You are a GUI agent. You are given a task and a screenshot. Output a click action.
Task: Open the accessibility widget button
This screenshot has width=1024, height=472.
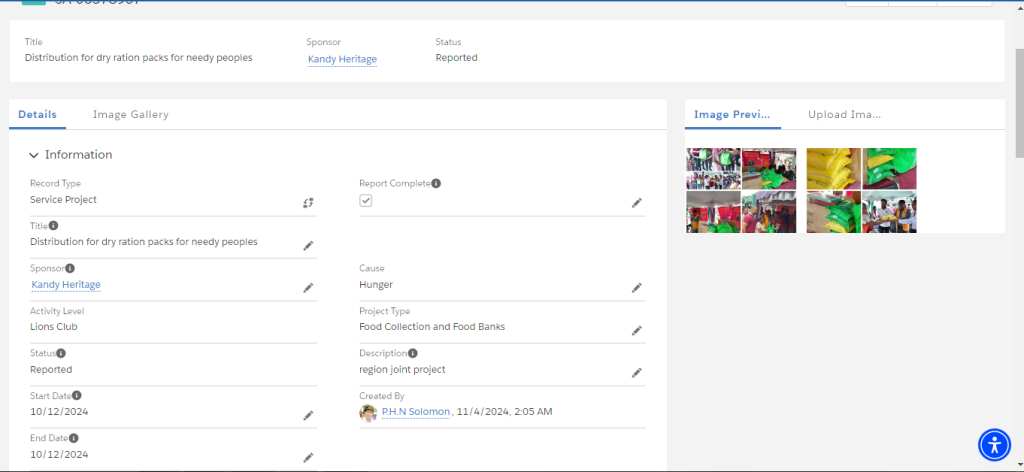pyautogui.click(x=994, y=445)
